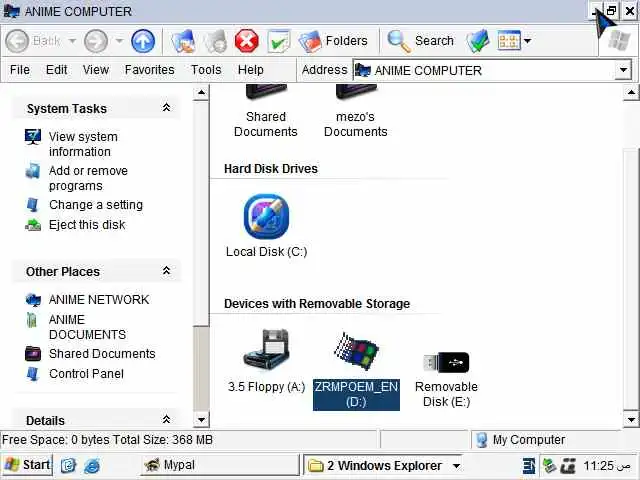Select the Shared Documents folder in file pane
The height and width of the screenshot is (480, 640).
pyautogui.click(x=266, y=112)
